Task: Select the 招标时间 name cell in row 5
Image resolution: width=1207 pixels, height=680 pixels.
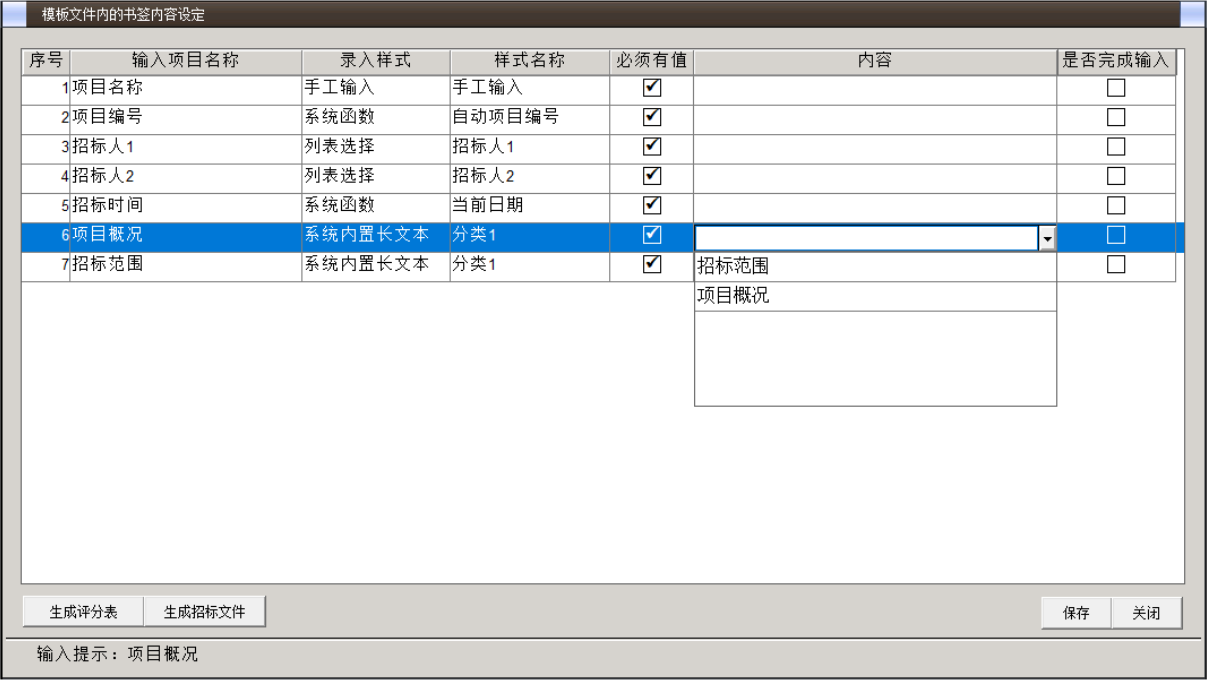Action: pyautogui.click(x=186, y=206)
